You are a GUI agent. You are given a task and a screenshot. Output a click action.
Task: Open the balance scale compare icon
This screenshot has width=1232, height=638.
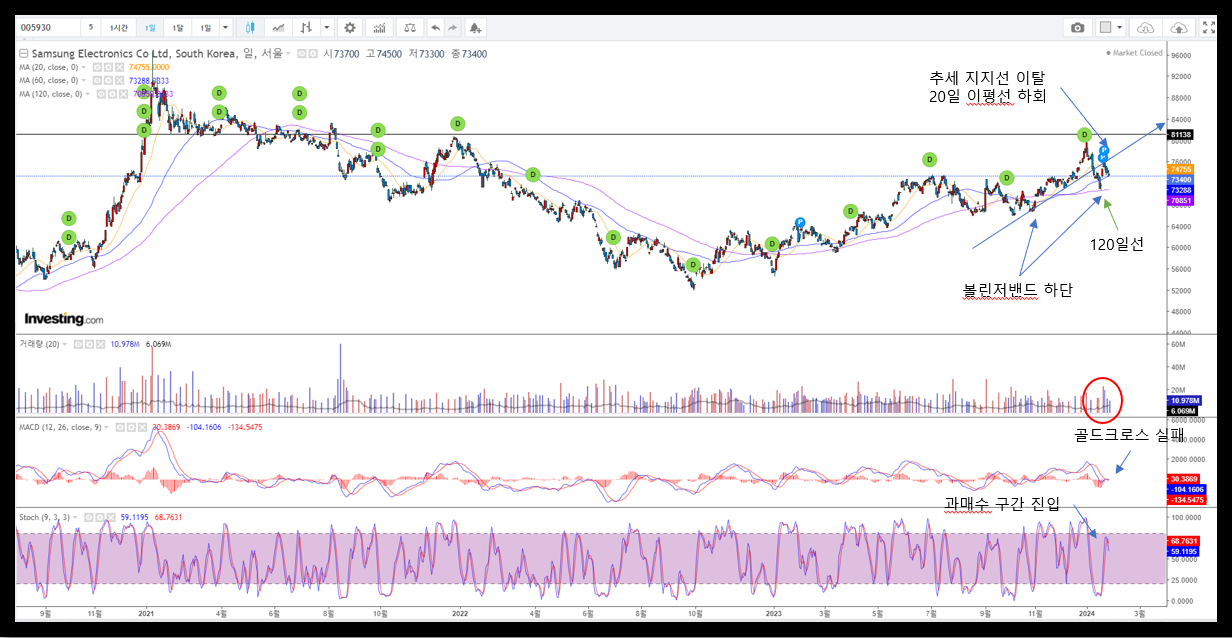[x=410, y=28]
